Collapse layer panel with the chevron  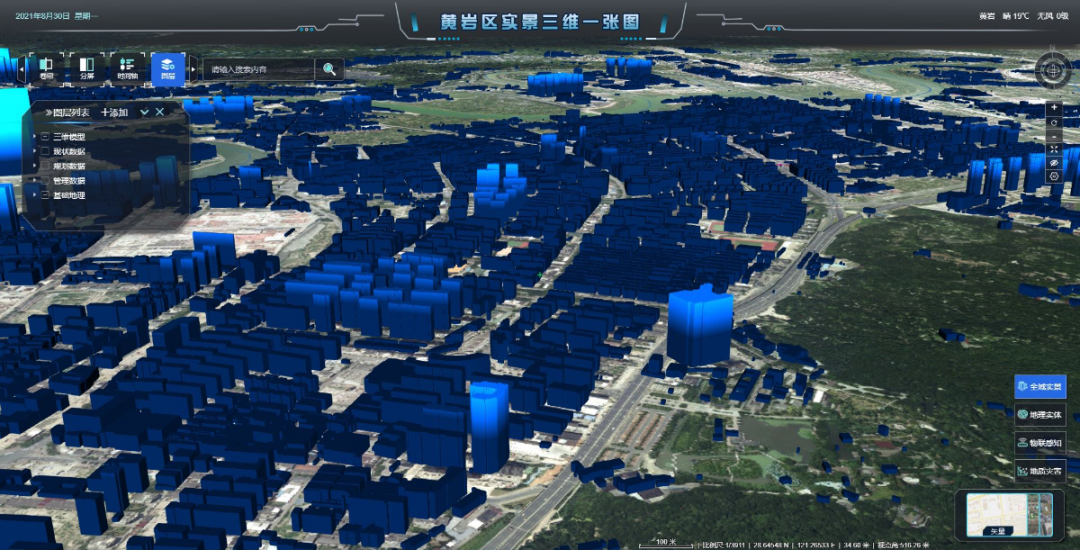(x=144, y=112)
